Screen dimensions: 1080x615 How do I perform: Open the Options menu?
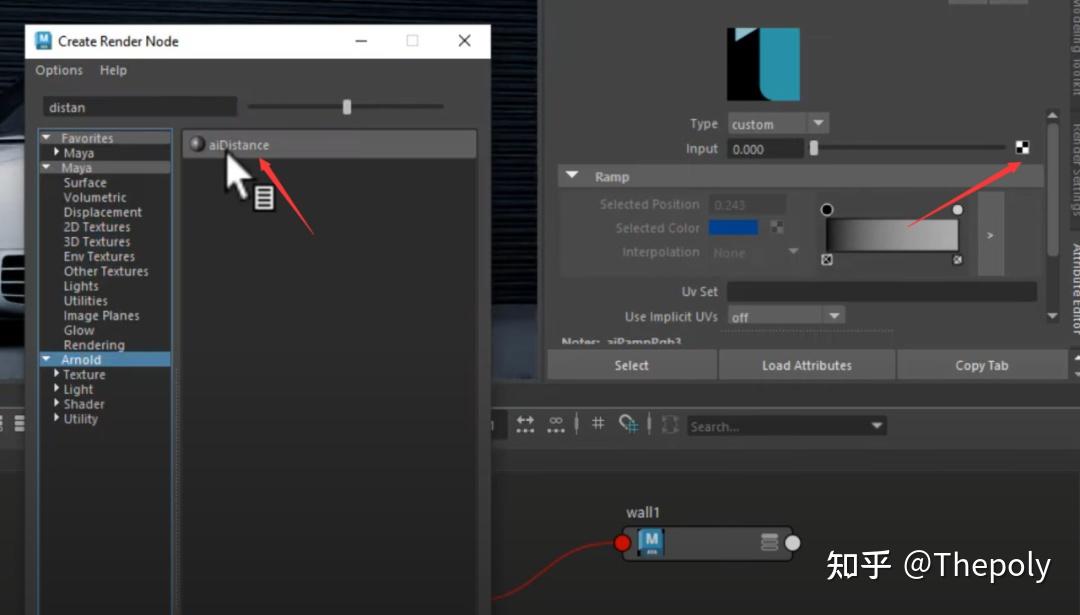(x=59, y=70)
